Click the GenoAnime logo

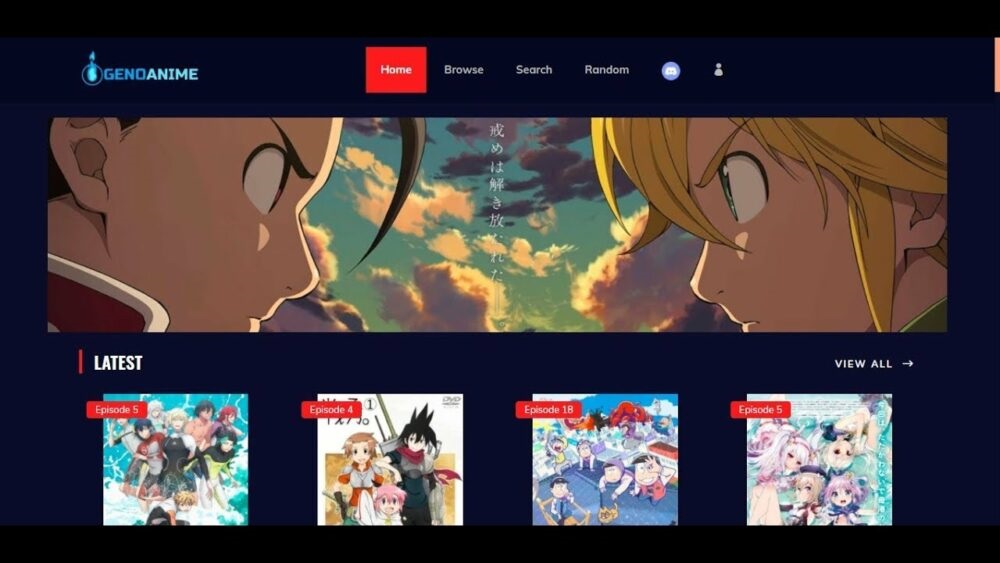pos(140,69)
